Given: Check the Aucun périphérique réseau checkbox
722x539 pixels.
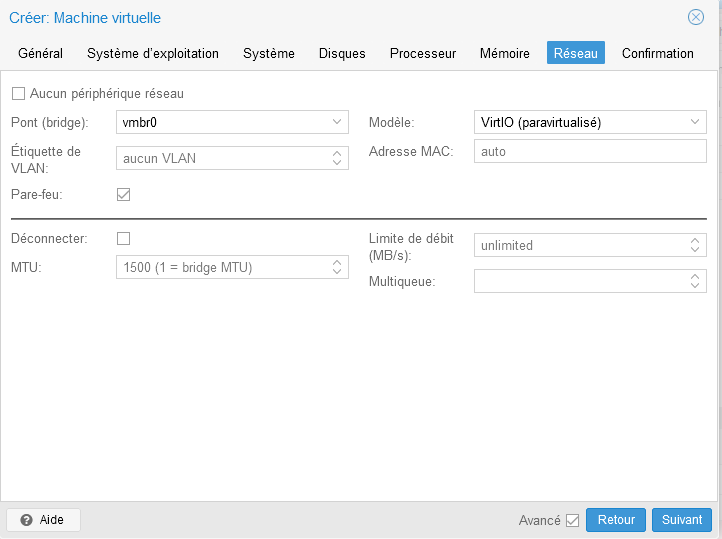Looking at the screenshot, I should [18, 93].
